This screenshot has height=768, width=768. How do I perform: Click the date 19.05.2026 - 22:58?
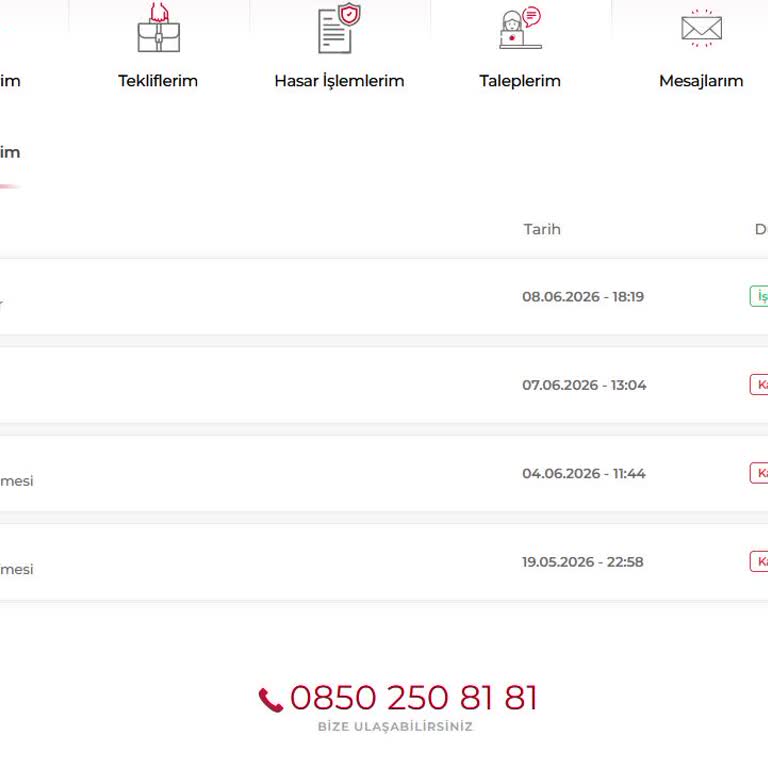pyautogui.click(x=583, y=562)
